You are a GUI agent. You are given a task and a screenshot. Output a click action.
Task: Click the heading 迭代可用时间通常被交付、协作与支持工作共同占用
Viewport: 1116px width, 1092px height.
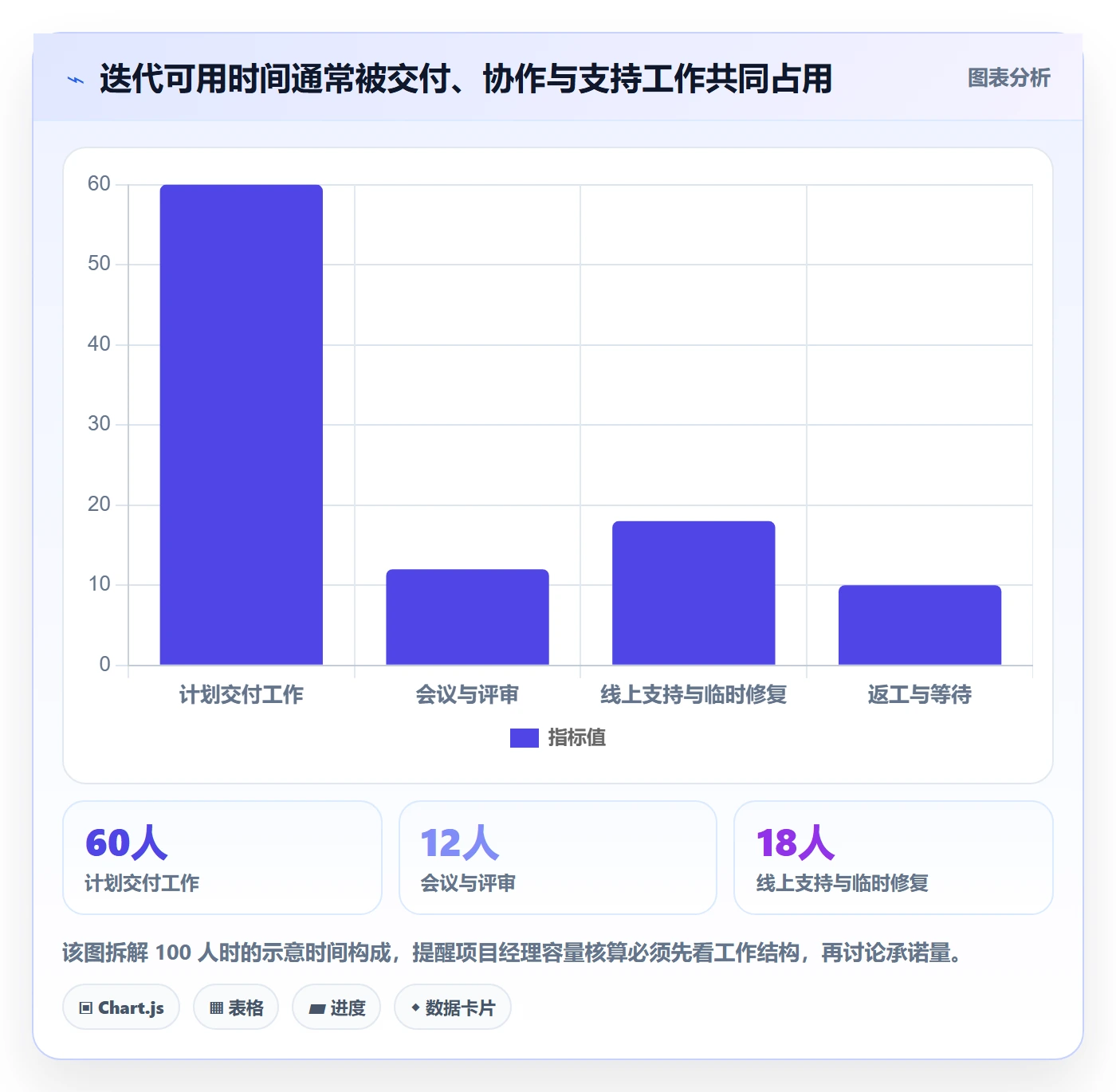pos(466,79)
